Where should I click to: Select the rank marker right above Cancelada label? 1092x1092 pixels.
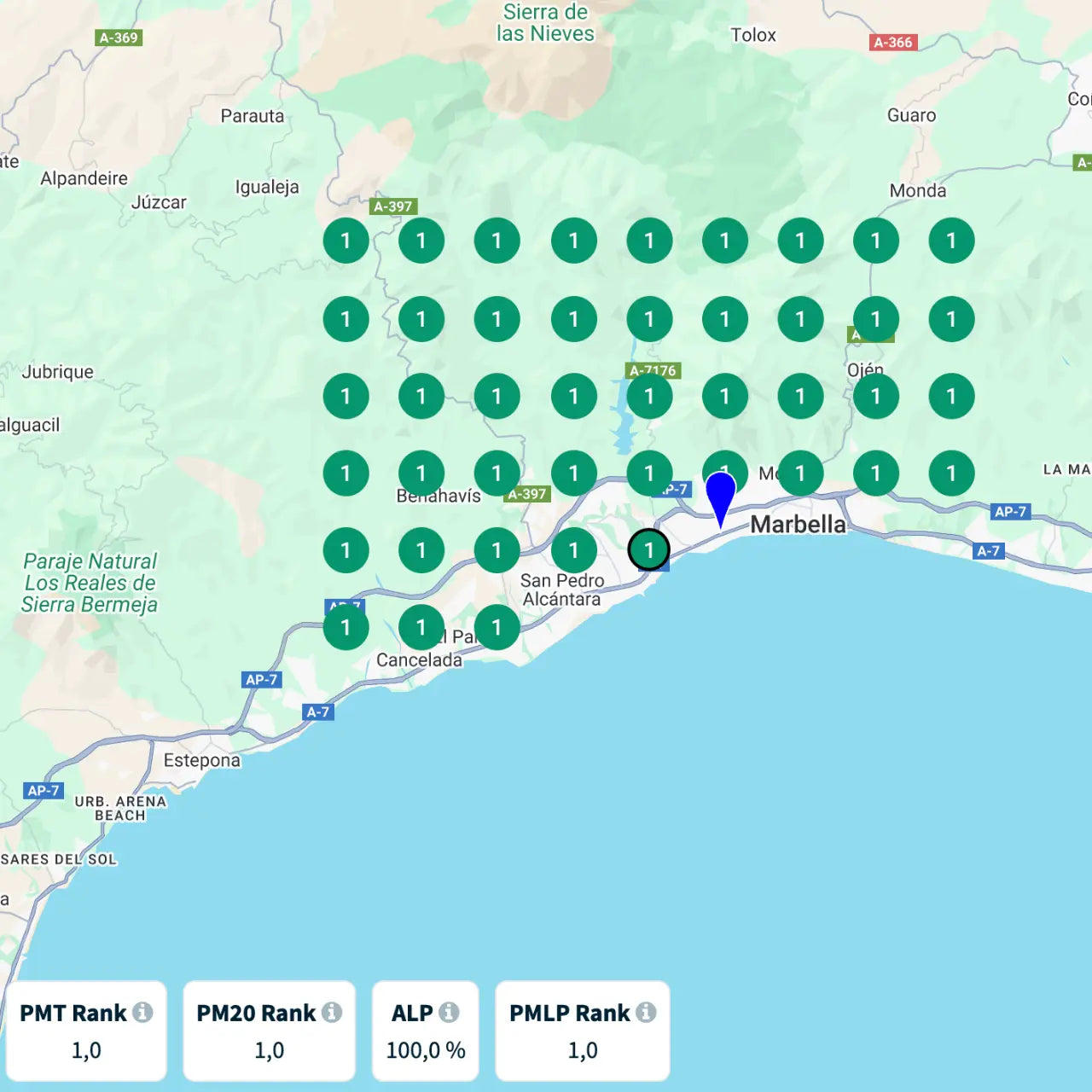click(x=421, y=628)
